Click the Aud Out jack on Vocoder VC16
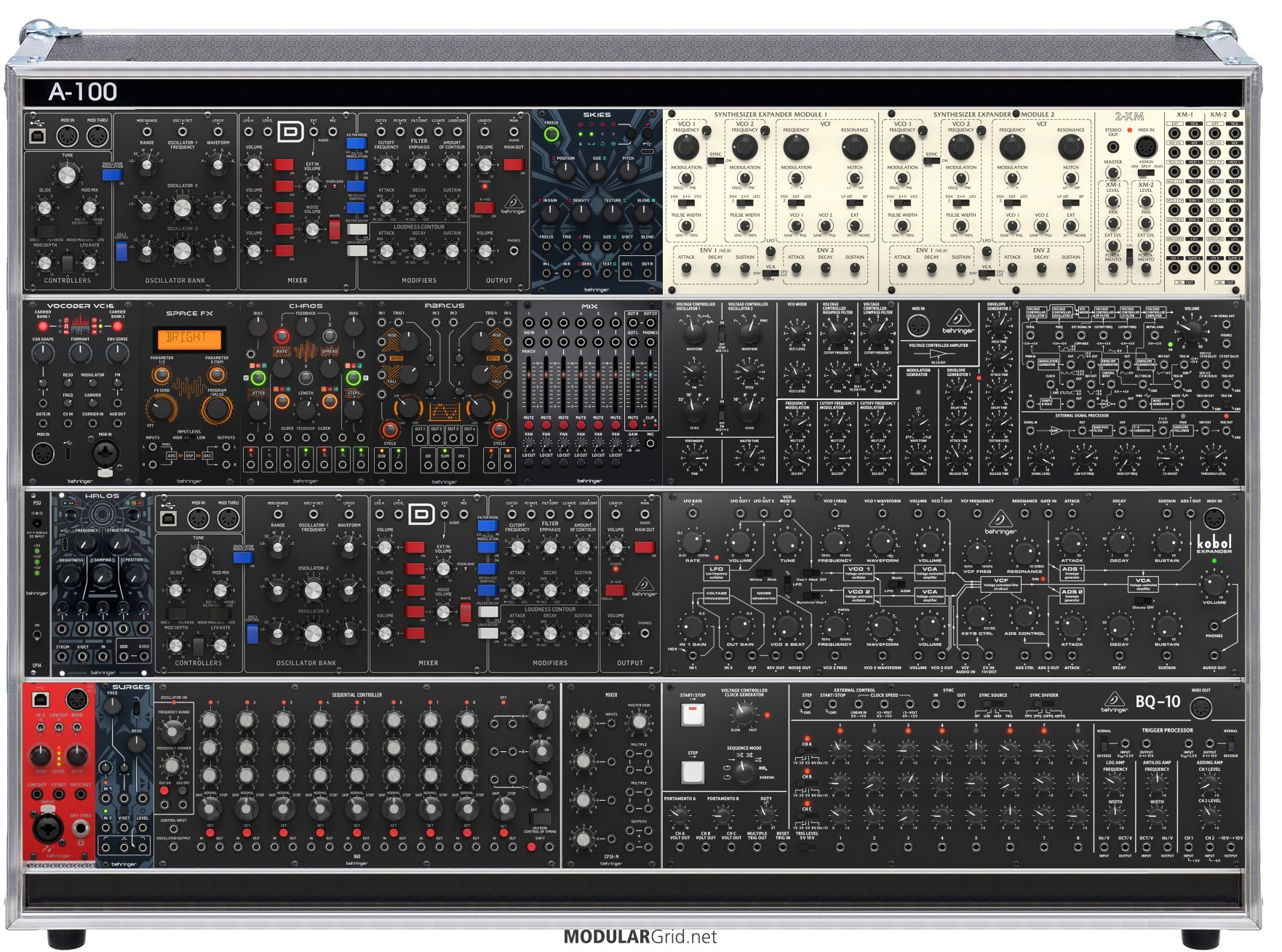The height and width of the screenshot is (952, 1282). coord(117,424)
